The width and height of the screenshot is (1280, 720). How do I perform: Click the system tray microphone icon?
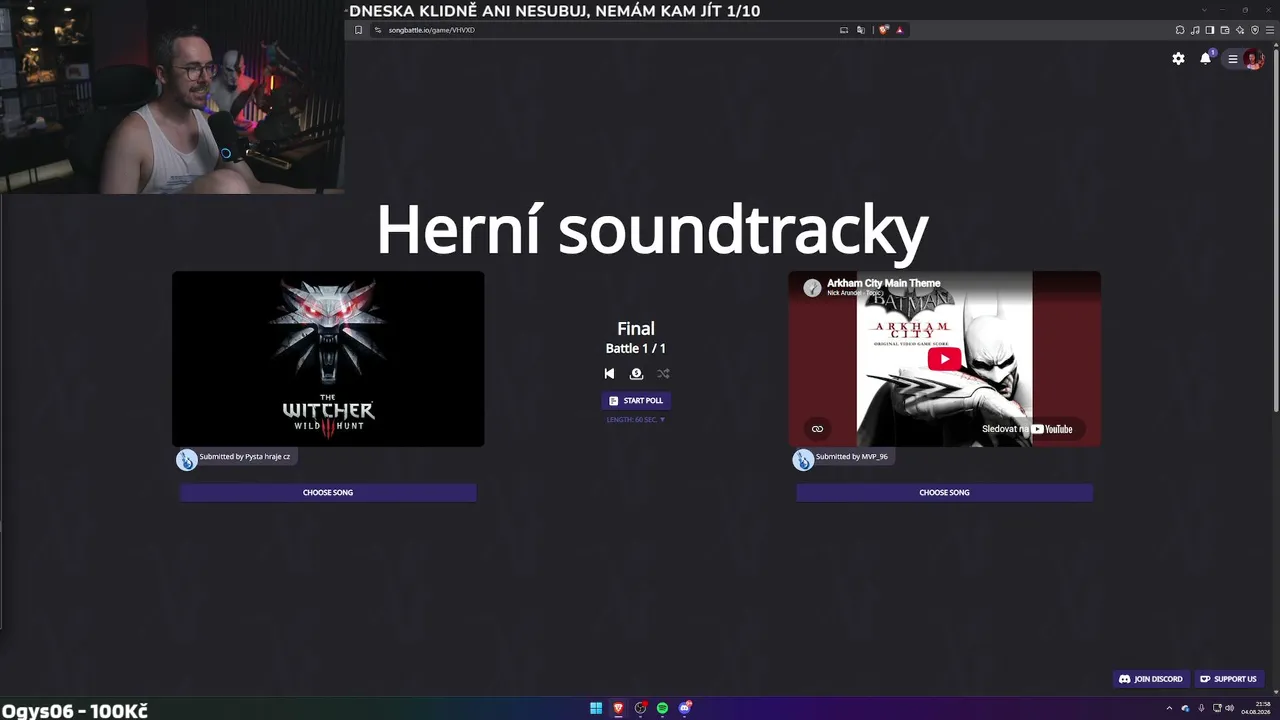[1201, 708]
